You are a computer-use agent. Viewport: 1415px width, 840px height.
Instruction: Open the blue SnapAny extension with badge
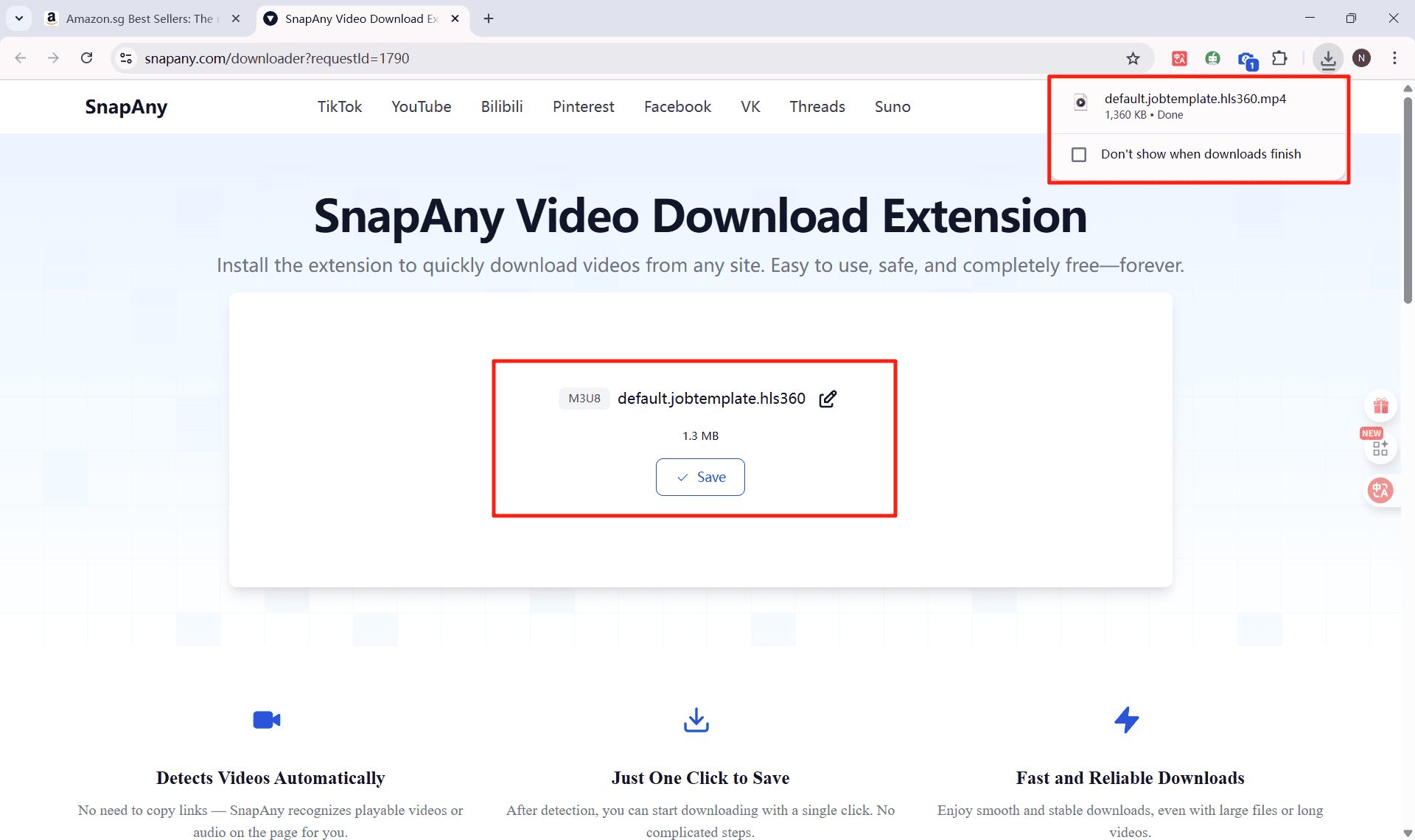[x=1247, y=60]
